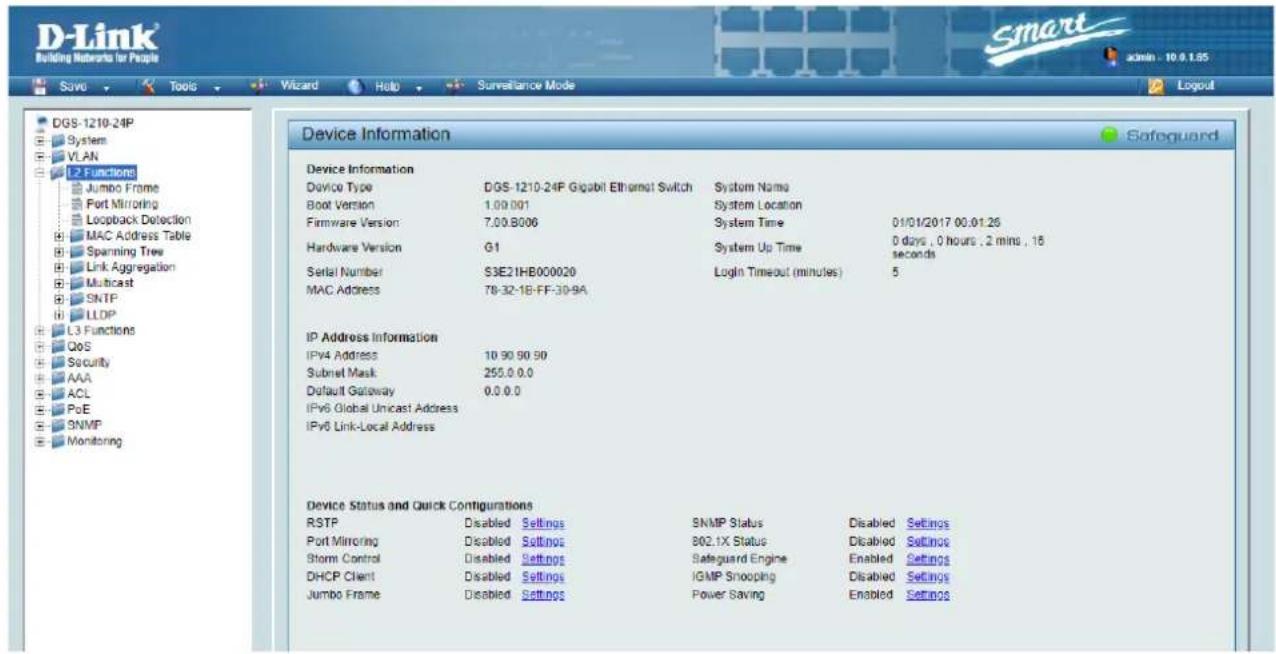1276x654 pixels.
Task: Open the 802.1X Status Settings link
Action: 927,541
